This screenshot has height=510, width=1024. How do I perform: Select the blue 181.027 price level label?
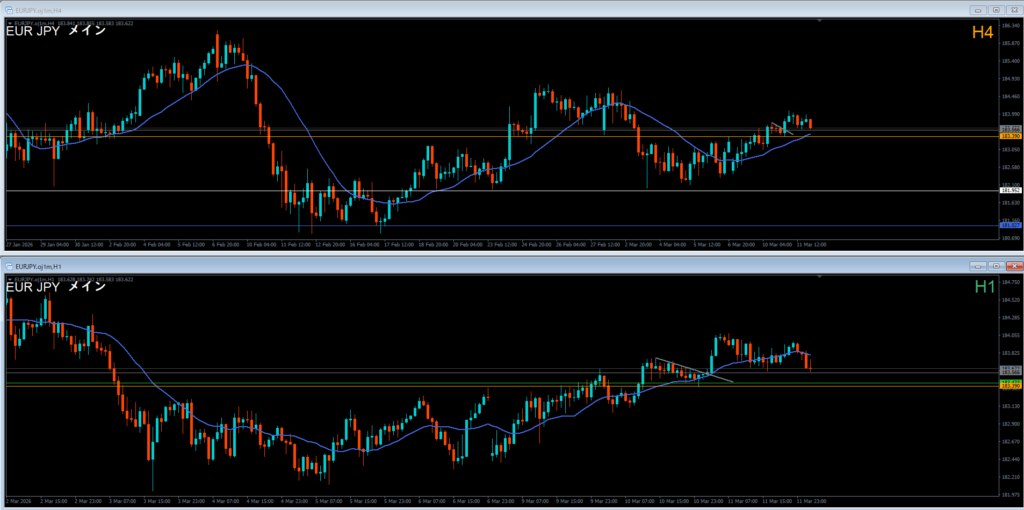pyautogui.click(x=1009, y=226)
